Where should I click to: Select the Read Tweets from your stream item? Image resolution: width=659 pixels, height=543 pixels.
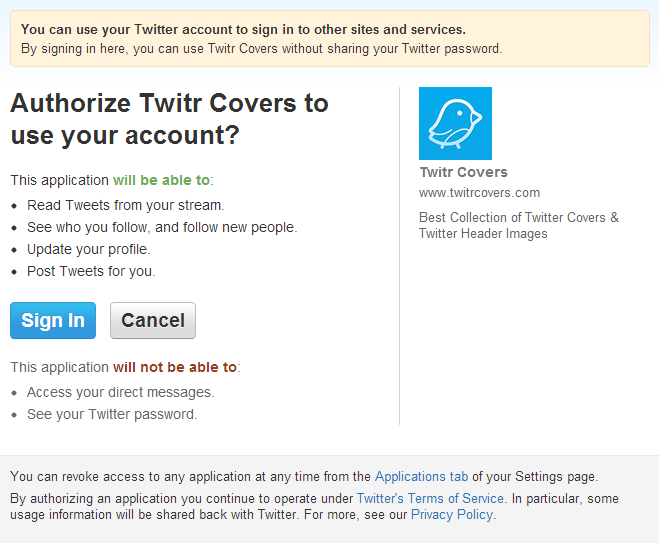(x=125, y=205)
